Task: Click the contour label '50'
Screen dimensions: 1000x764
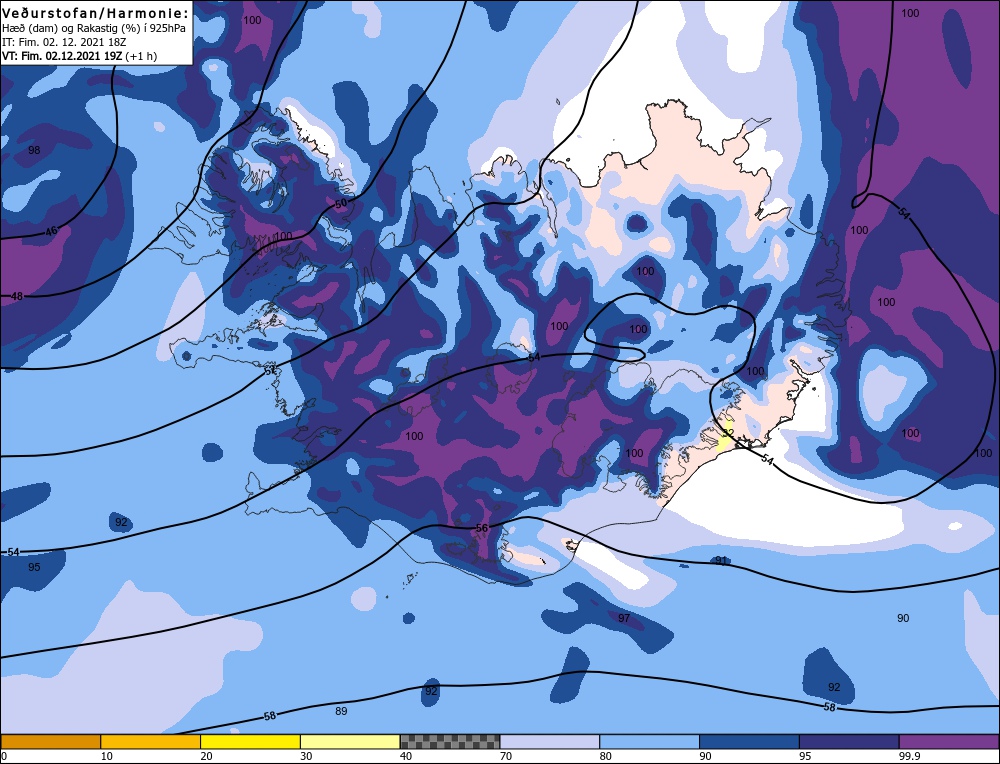Action: (x=341, y=203)
